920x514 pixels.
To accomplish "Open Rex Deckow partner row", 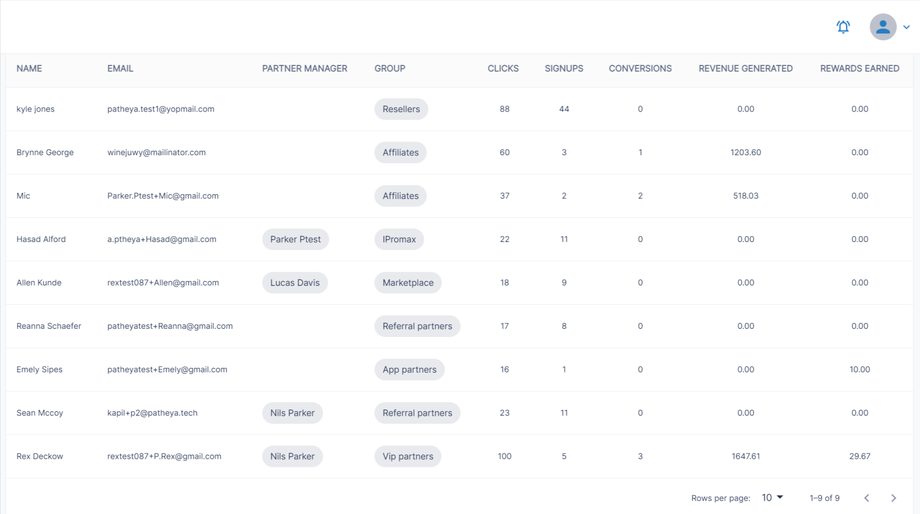I will (40, 456).
